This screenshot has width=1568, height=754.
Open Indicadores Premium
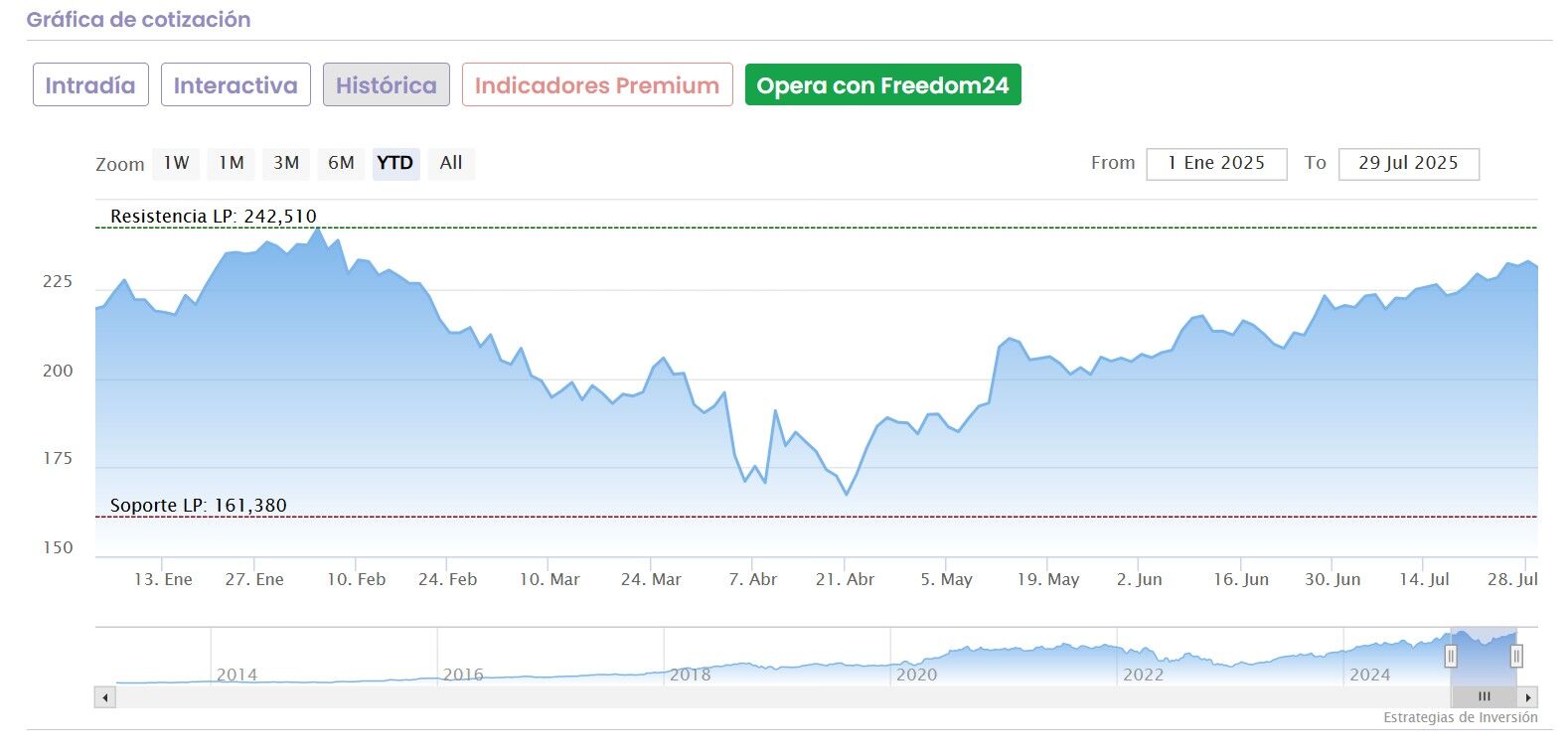point(597,85)
